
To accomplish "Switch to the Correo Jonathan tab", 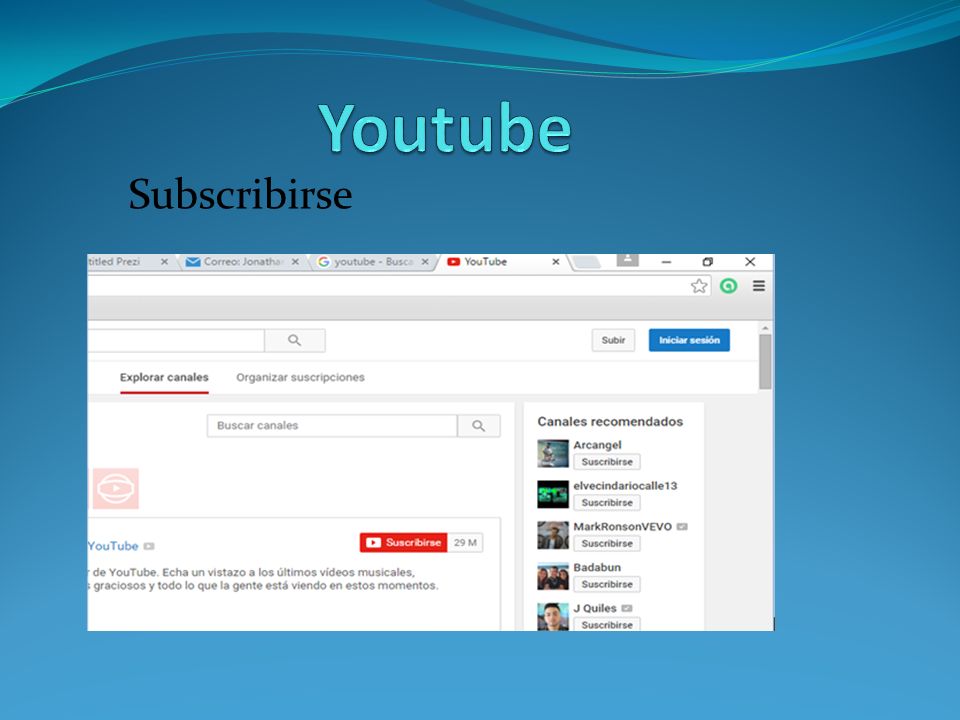I will (242, 262).
